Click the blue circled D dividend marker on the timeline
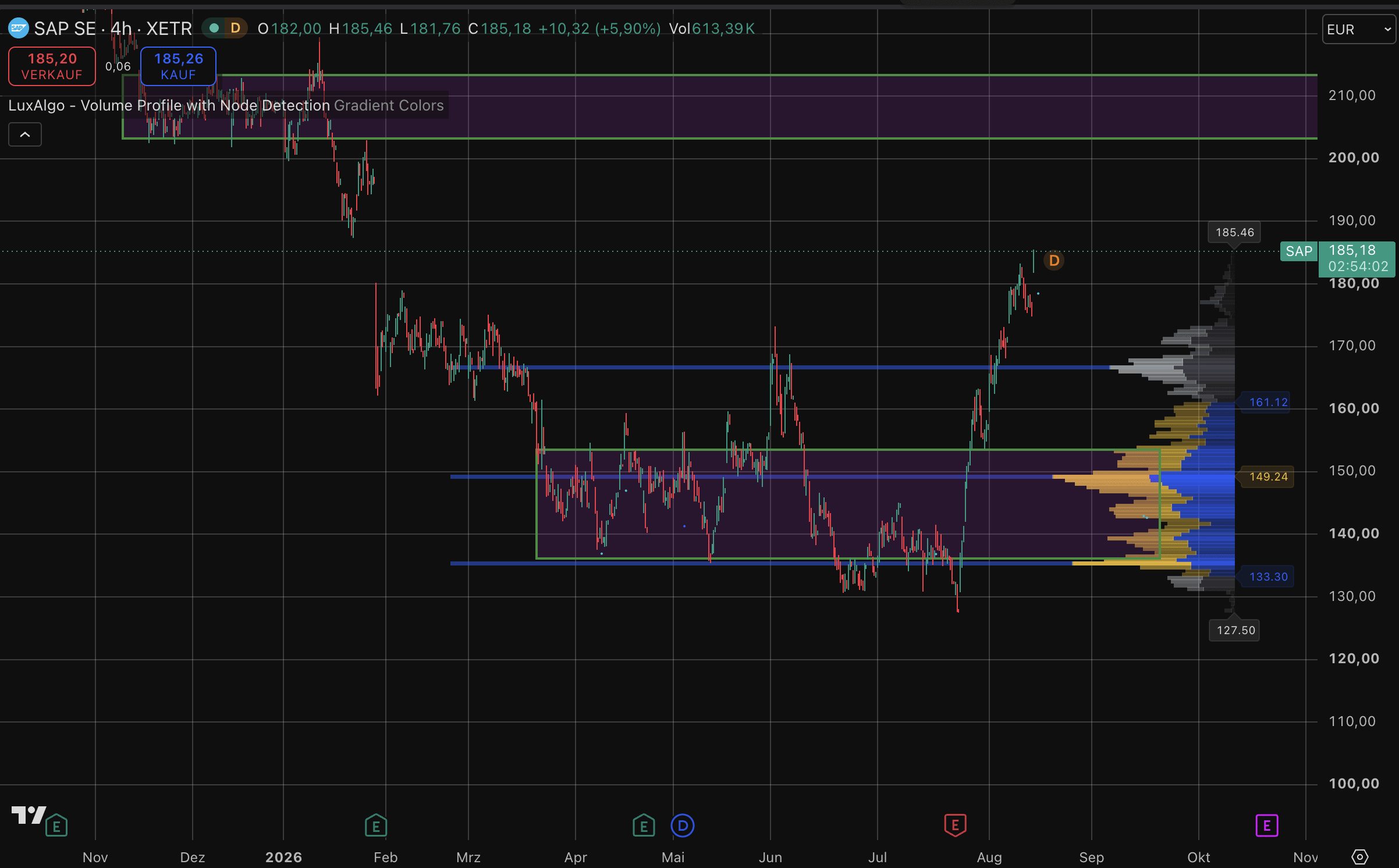 click(683, 826)
